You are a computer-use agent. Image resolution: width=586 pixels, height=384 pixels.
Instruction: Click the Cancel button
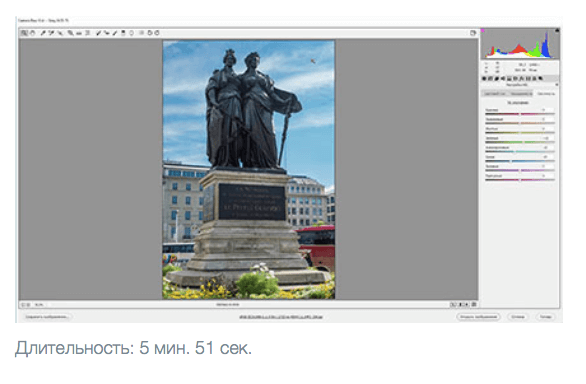click(x=518, y=317)
